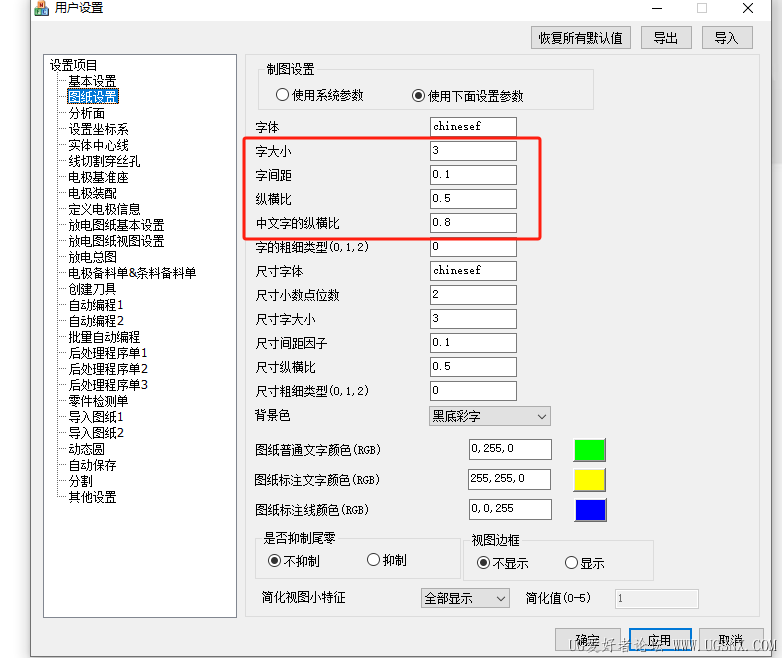The height and width of the screenshot is (658, 782).
Task: Click the green 图纸普通文字颜色 swatch
Action: coord(590,450)
